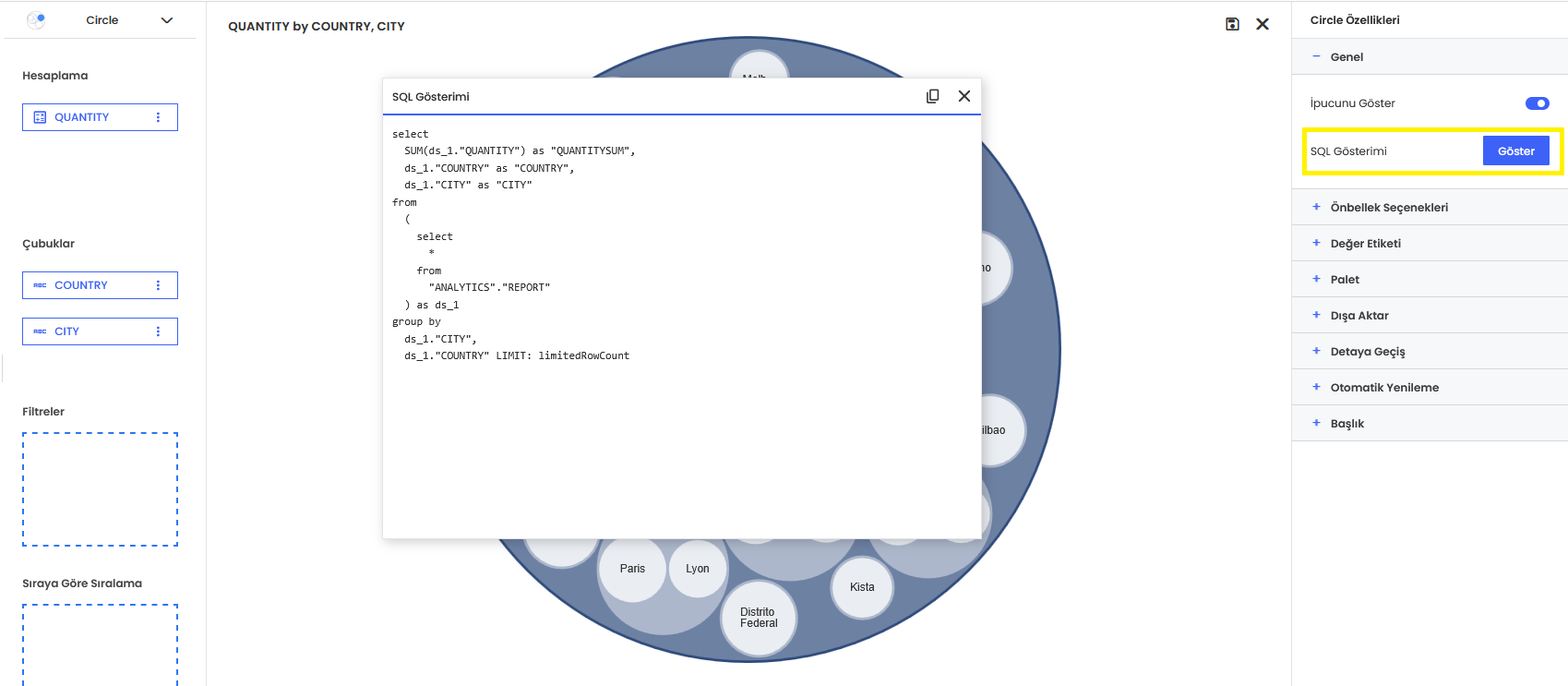Click the Paris bubble in chart
Screen dimensions: 1568x686
[632, 569]
